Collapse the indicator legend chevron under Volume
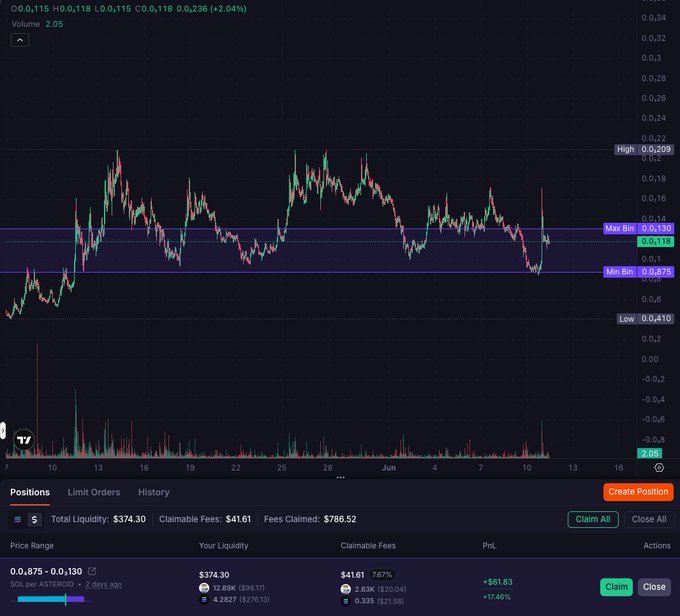Viewport: 680px width, 616px height. pos(20,40)
